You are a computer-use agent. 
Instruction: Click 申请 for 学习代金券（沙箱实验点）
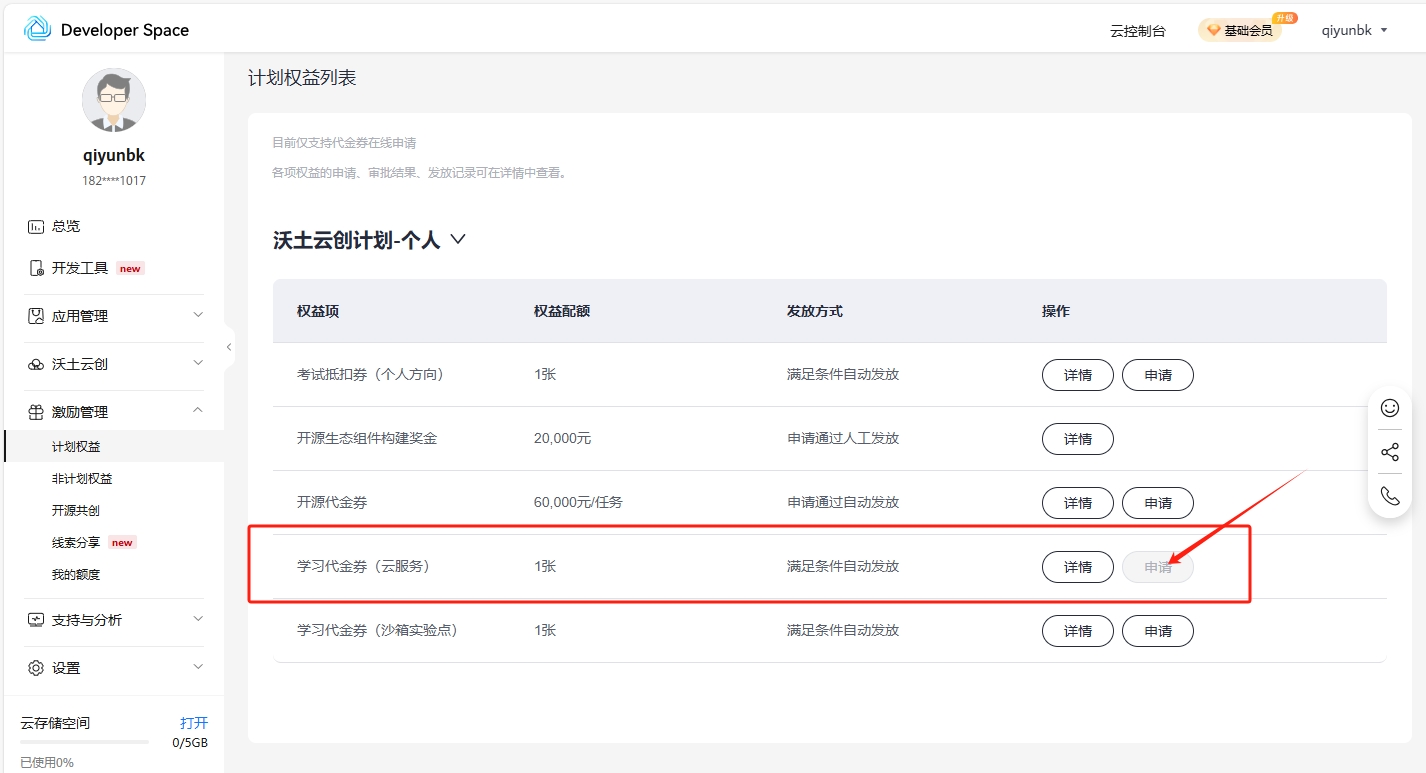(1158, 631)
